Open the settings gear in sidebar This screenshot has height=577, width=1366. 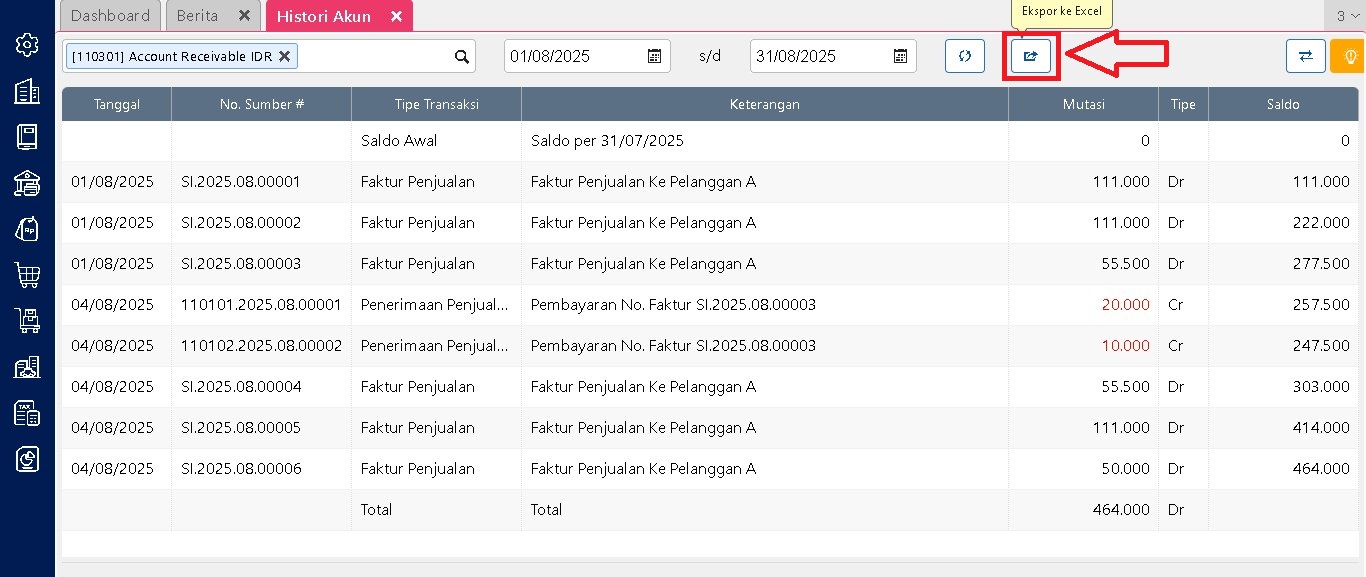[27, 45]
